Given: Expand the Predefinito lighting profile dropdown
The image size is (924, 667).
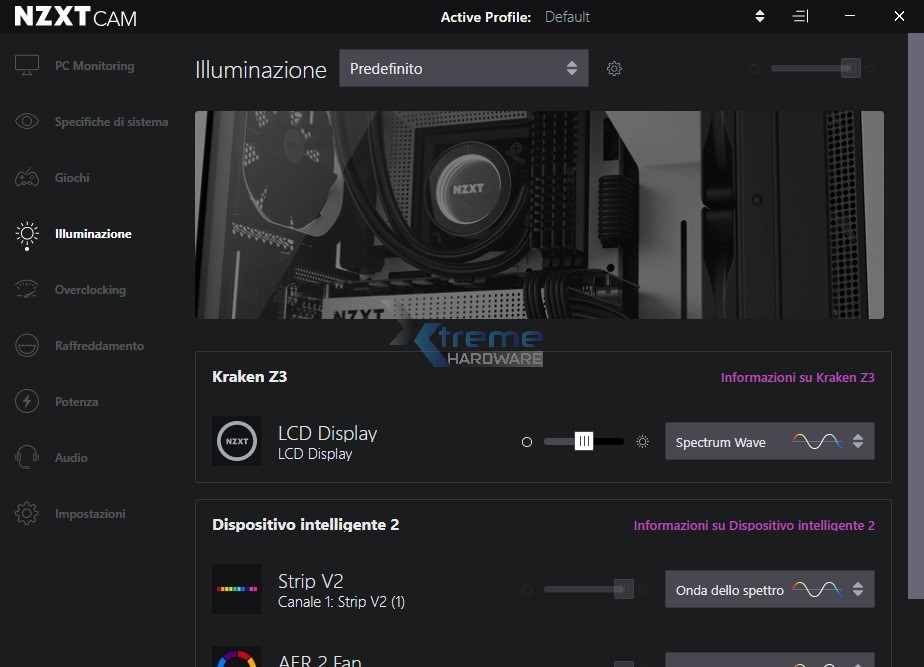Looking at the screenshot, I should pos(463,69).
